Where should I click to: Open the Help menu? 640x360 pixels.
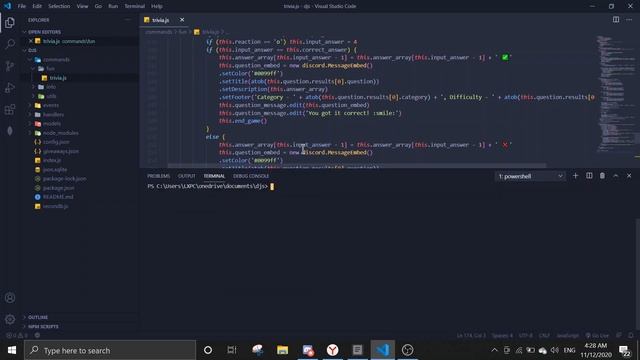click(157, 6)
